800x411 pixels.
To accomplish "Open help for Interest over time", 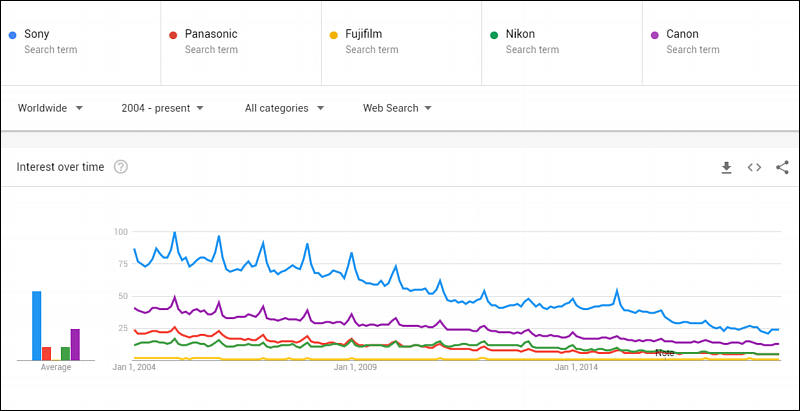I will [120, 167].
